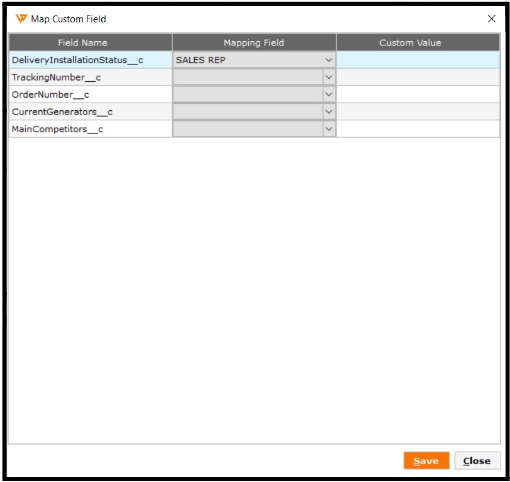This screenshot has height=482, width=510.
Task: Open the MainCompetitors__c mapping dropdown arrow
Action: pos(329,129)
